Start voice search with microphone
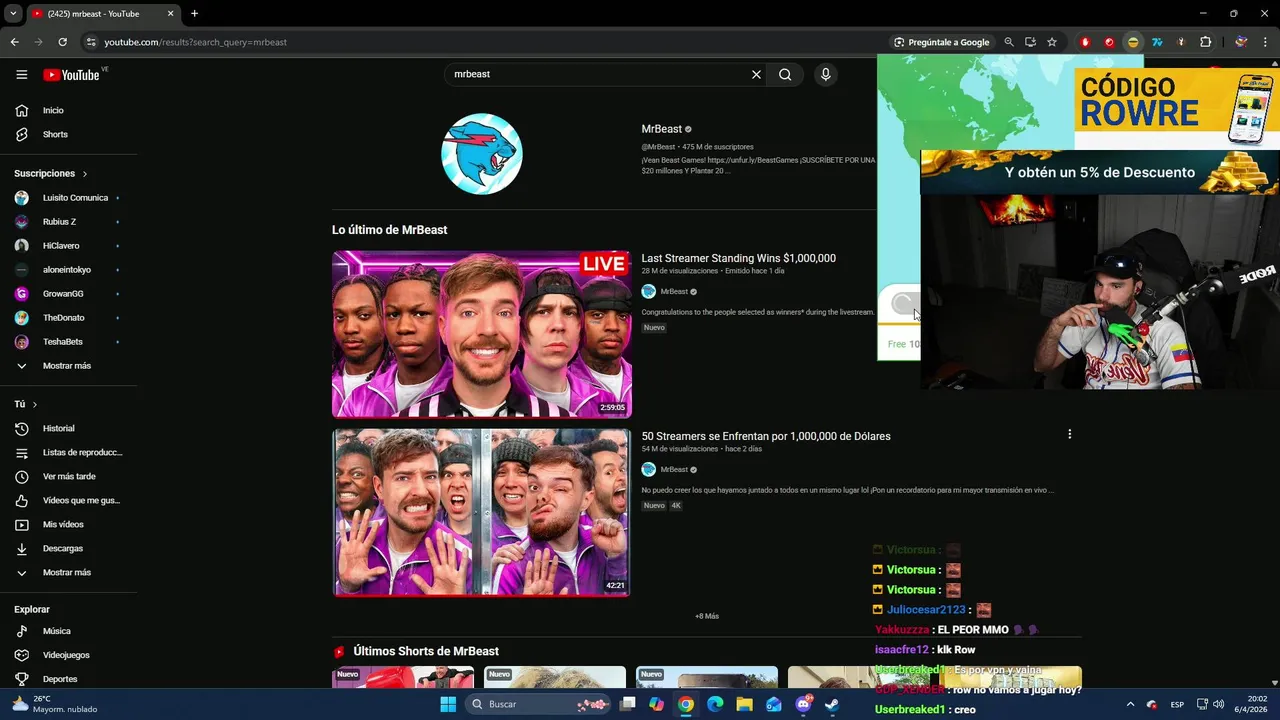Screen dimensions: 1280x720 pyautogui.click(x=825, y=74)
